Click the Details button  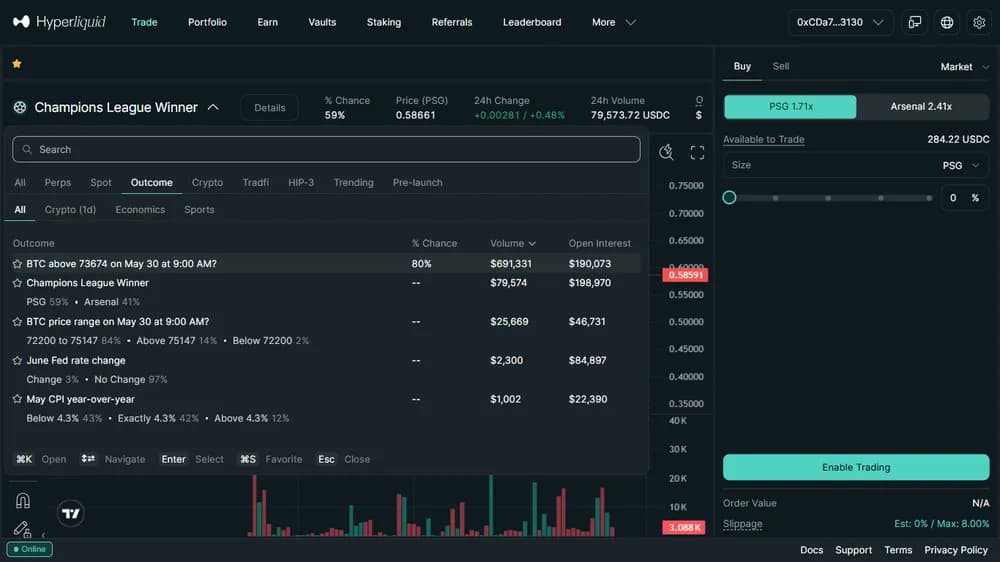[x=270, y=108]
